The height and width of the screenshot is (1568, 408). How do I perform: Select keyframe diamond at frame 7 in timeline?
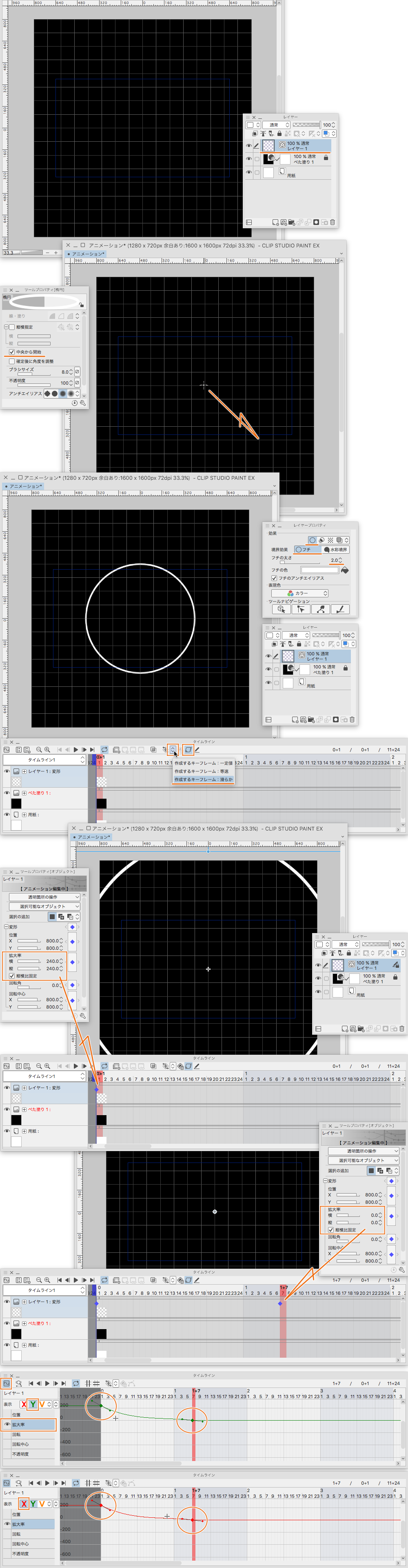(280, 1303)
